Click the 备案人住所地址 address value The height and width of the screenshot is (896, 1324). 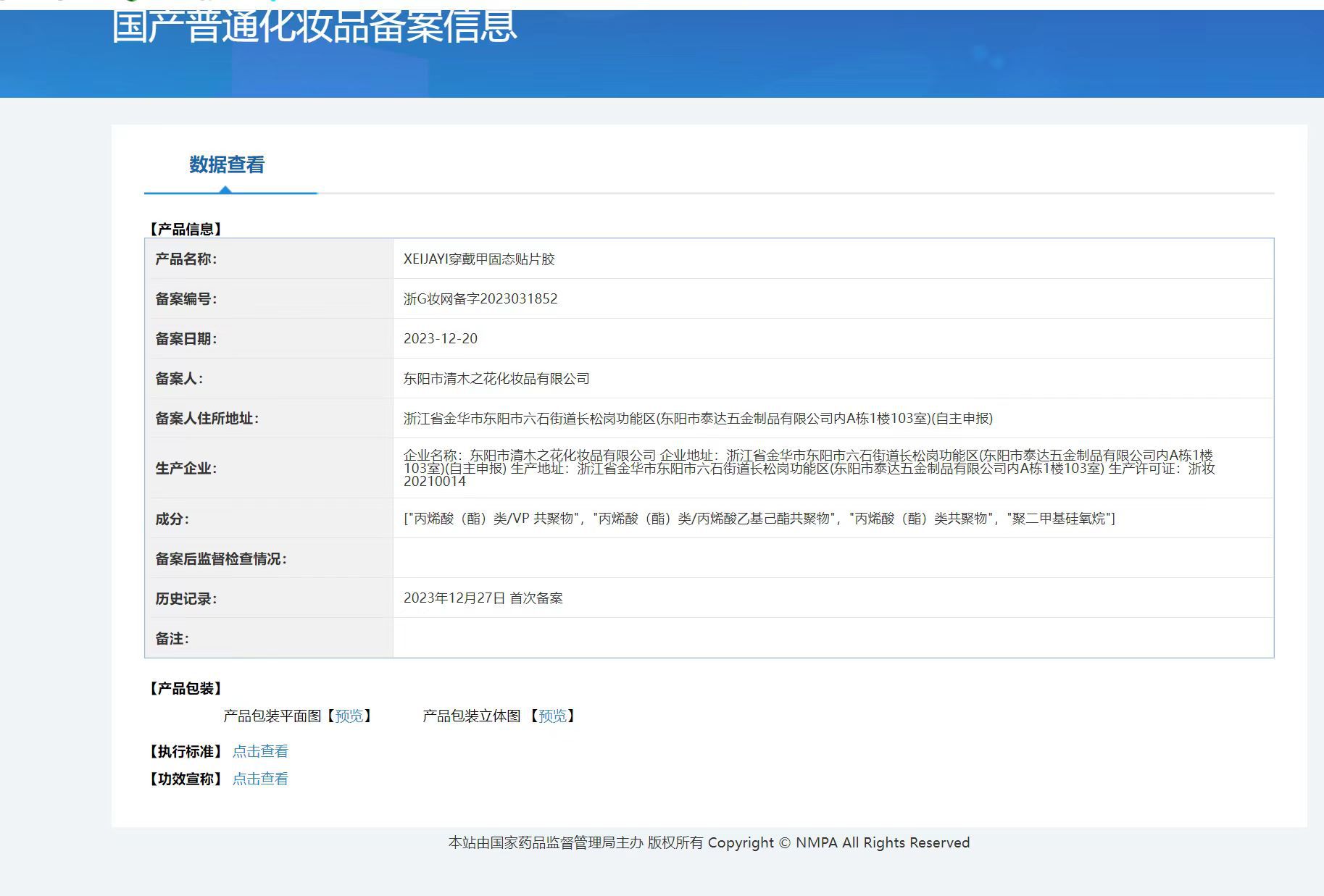(x=698, y=419)
